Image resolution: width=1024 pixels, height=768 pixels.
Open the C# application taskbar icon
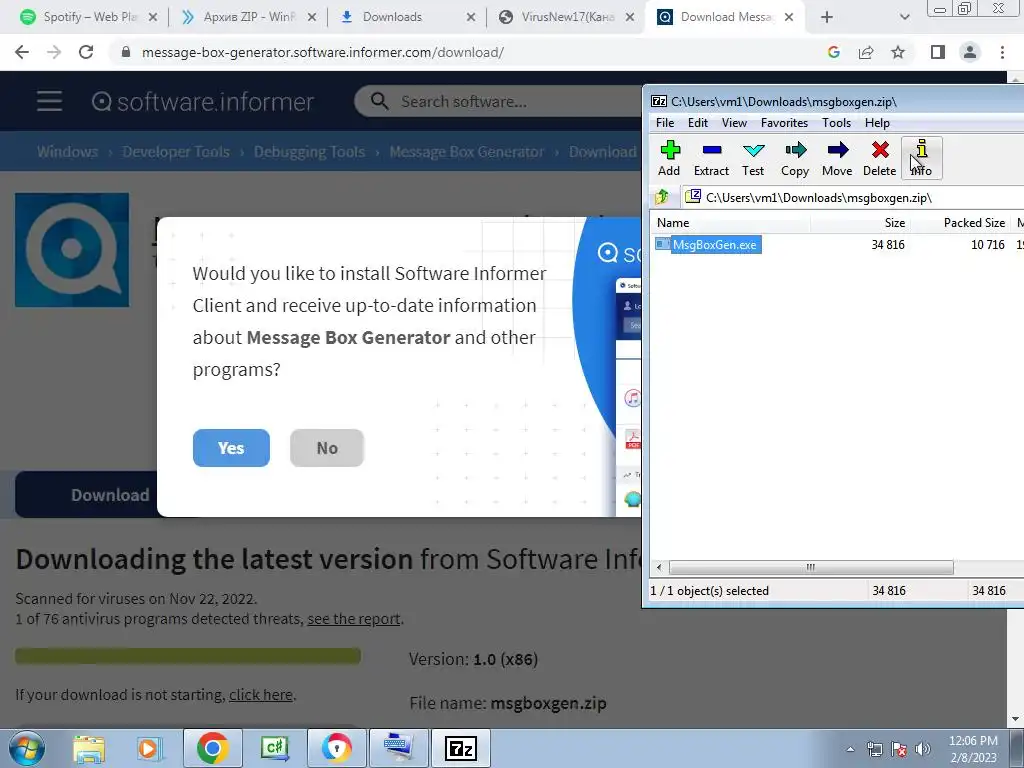point(275,748)
